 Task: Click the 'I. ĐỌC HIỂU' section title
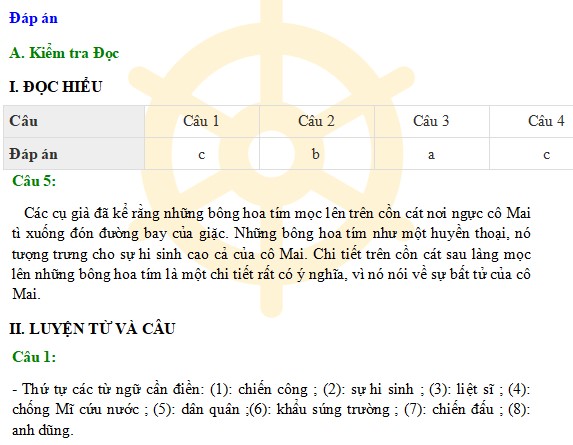click(56, 87)
